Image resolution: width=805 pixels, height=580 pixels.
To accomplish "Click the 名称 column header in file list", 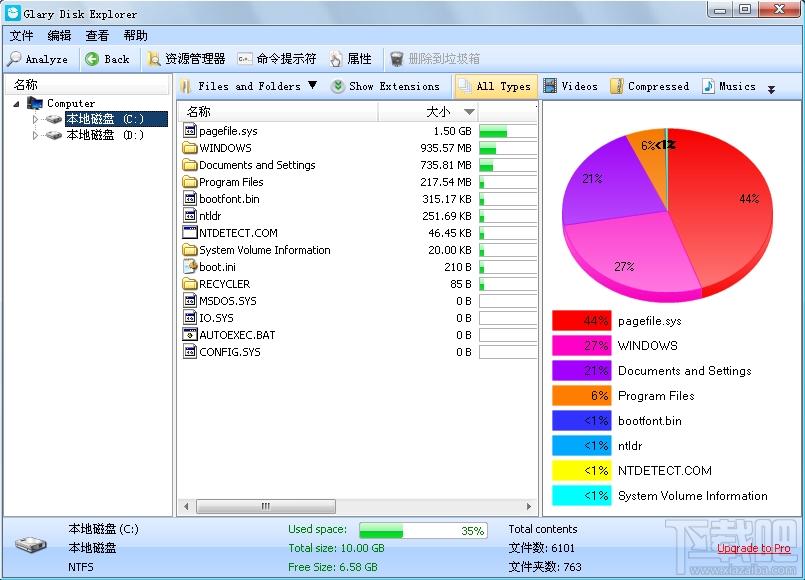I will 277,112.
